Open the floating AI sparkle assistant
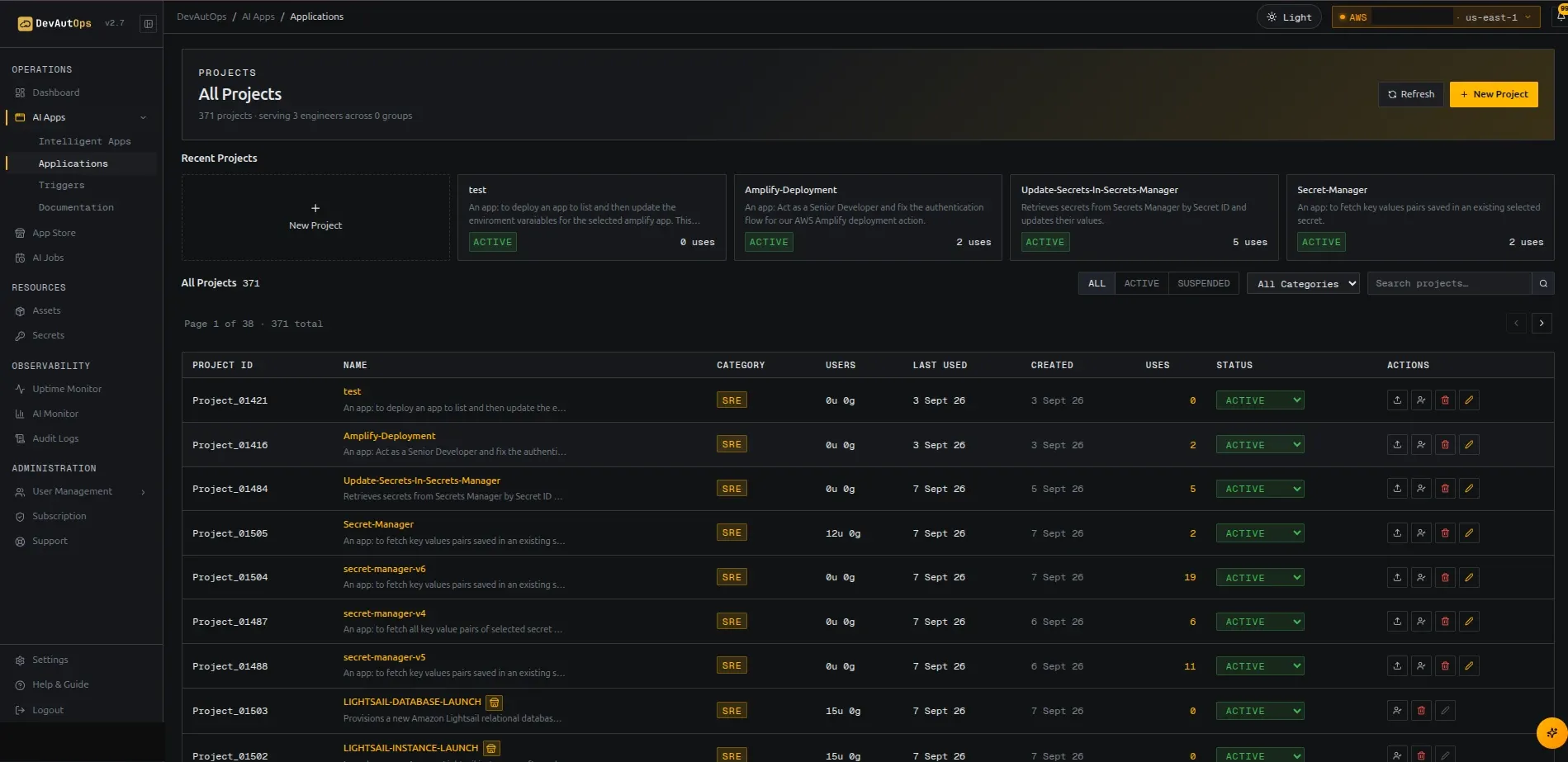1568x762 pixels. point(1551,732)
